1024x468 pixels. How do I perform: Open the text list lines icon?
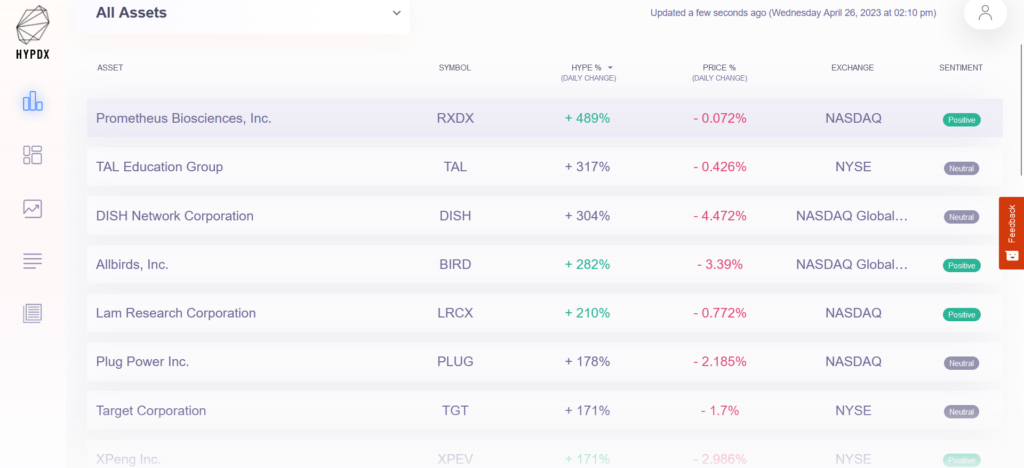(33, 261)
